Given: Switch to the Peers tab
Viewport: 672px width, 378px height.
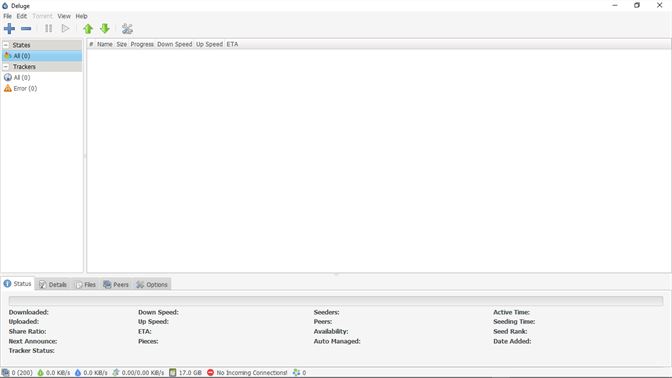Looking at the screenshot, I should (x=116, y=285).
